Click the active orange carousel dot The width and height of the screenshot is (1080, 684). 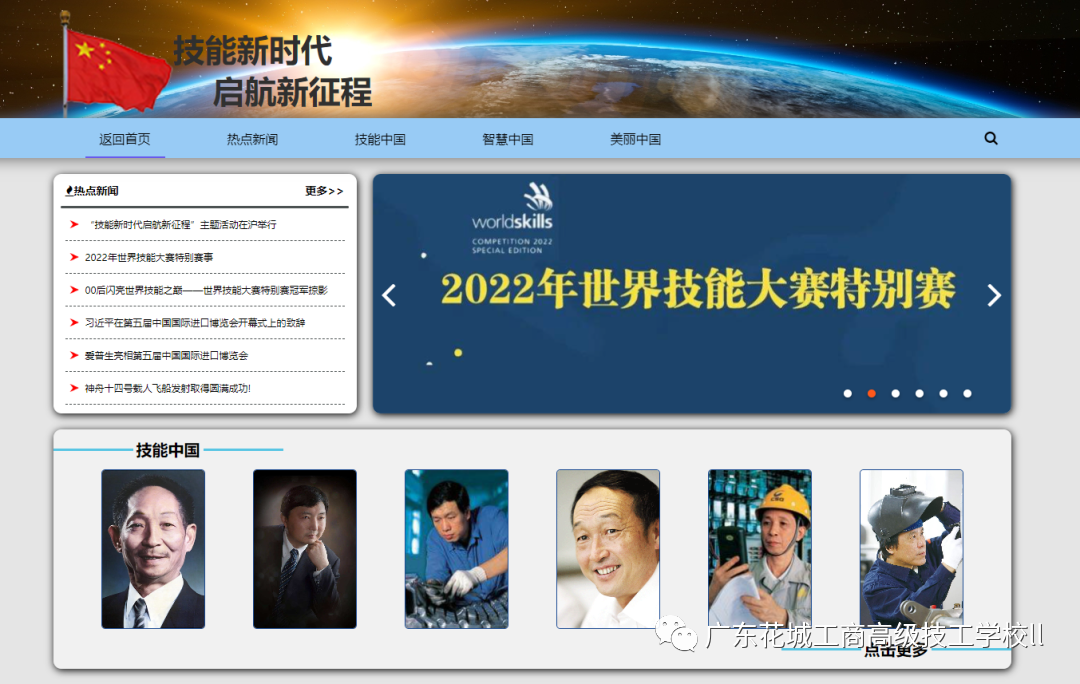(871, 393)
